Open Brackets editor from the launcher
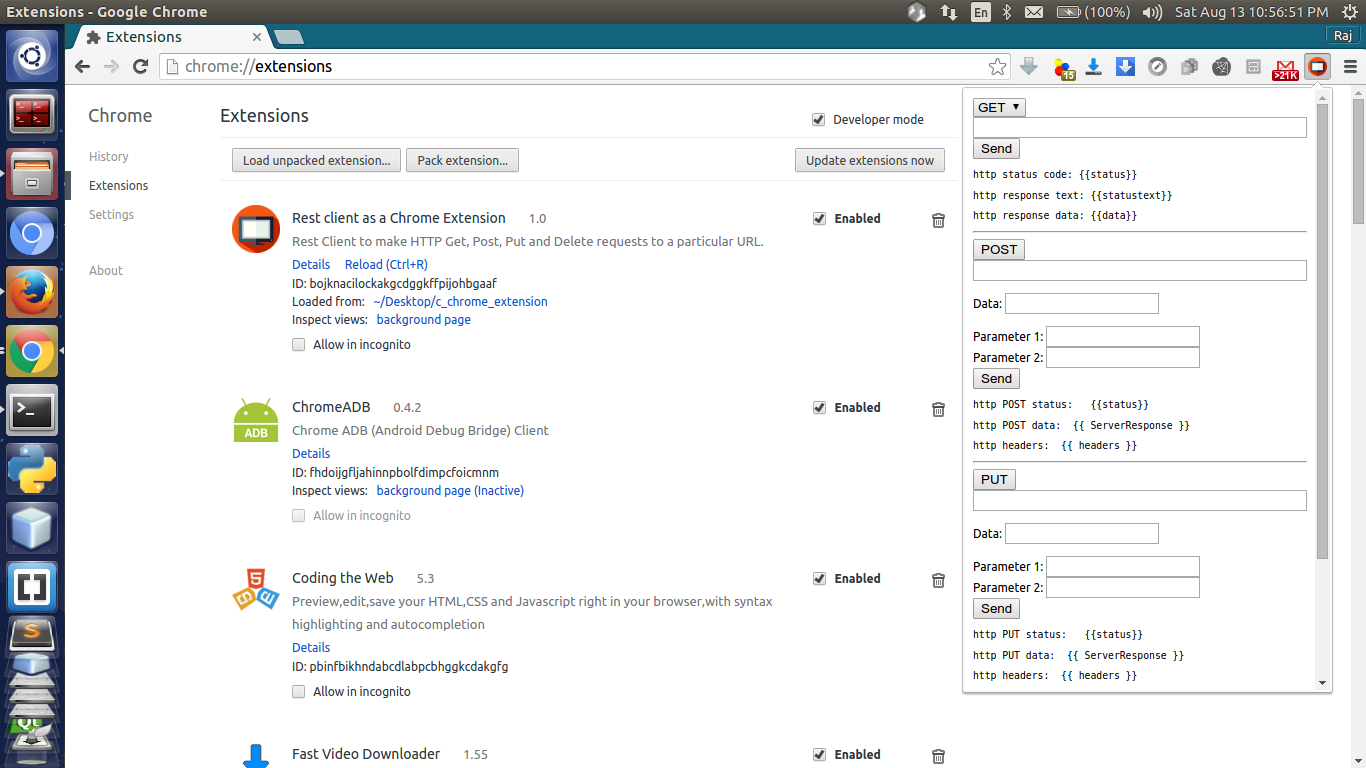This screenshot has width=1366, height=768. point(32,587)
